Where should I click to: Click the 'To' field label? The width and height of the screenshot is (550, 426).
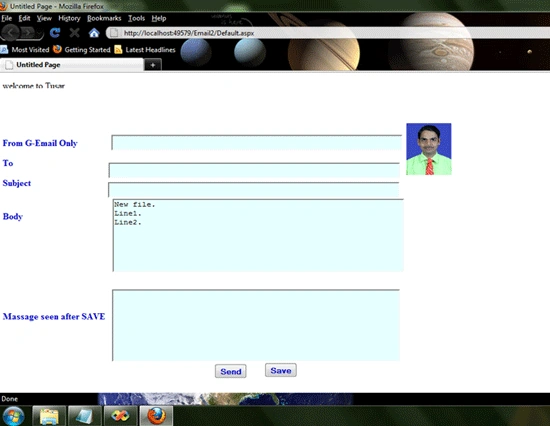pos(8,163)
